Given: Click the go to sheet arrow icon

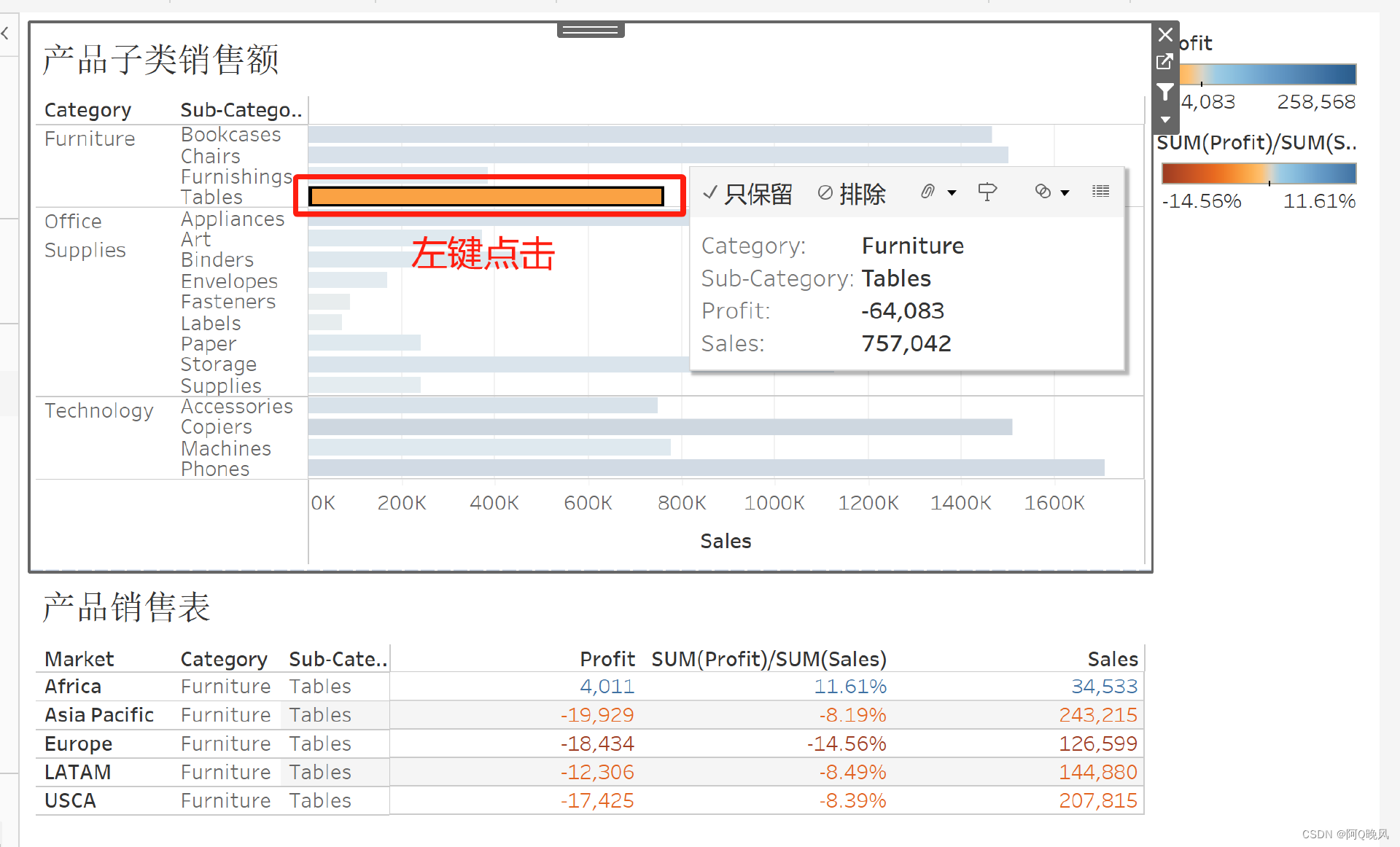Looking at the screenshot, I should [1164, 62].
